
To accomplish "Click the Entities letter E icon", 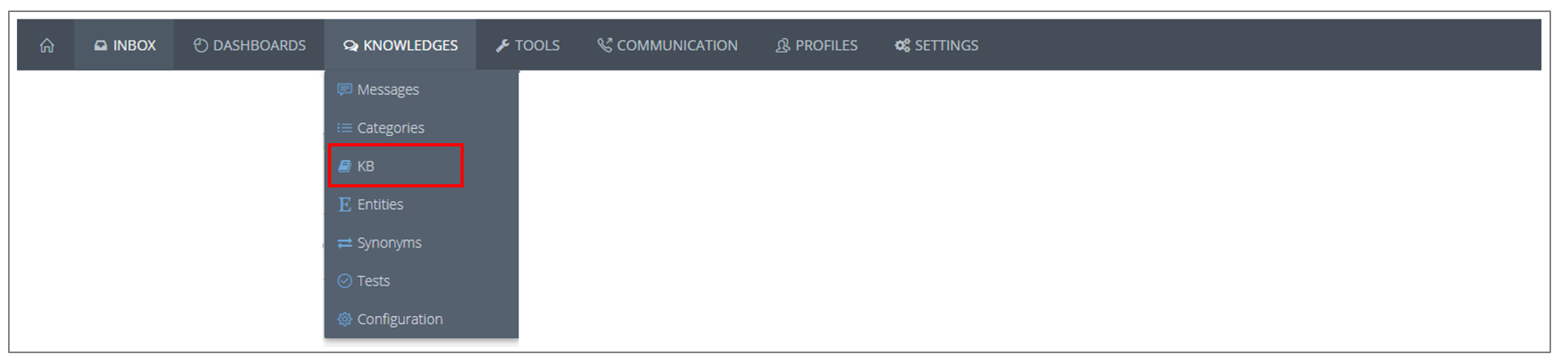I will click(x=344, y=204).
